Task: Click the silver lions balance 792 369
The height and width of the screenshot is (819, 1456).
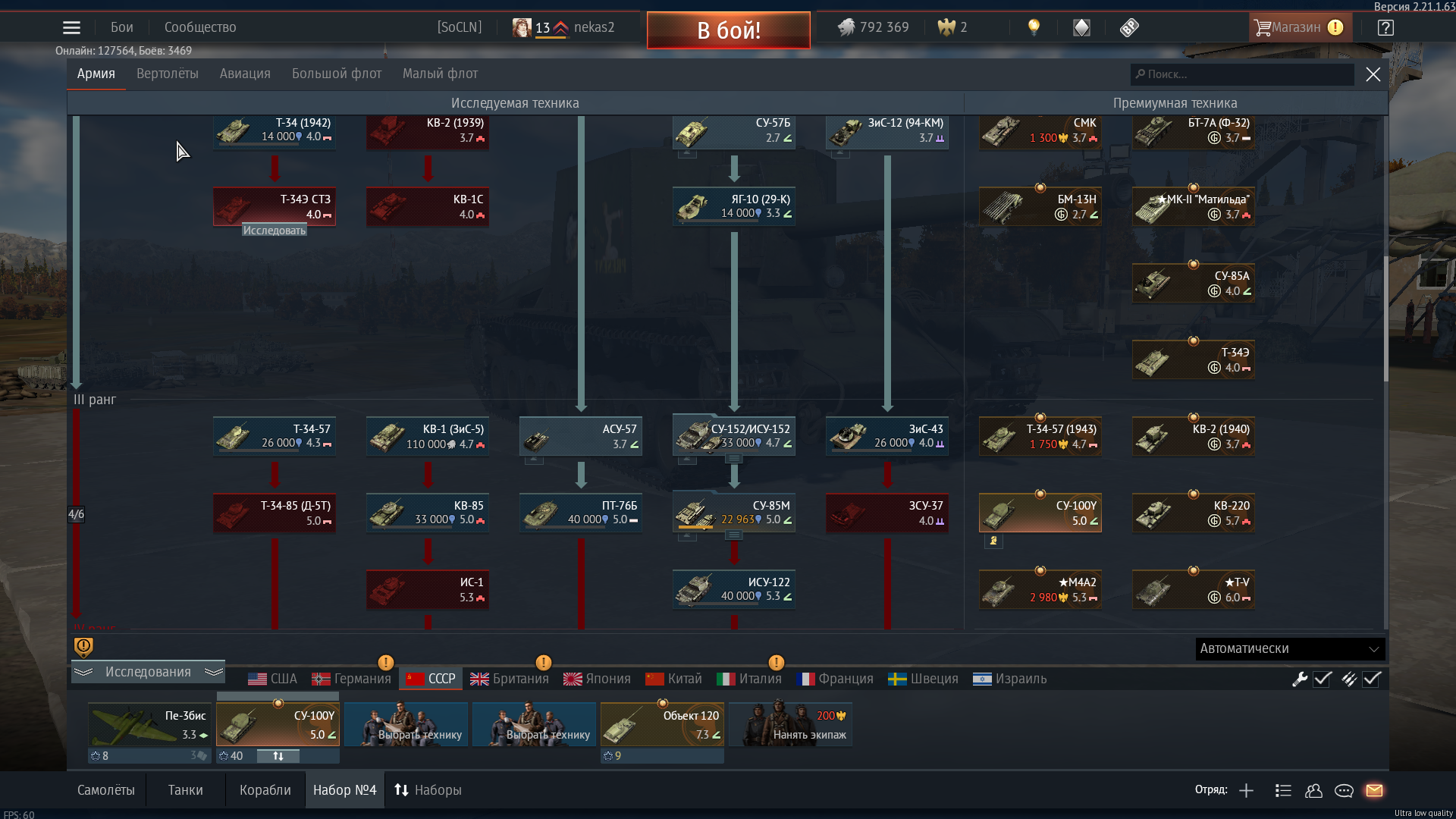Action: point(873,27)
